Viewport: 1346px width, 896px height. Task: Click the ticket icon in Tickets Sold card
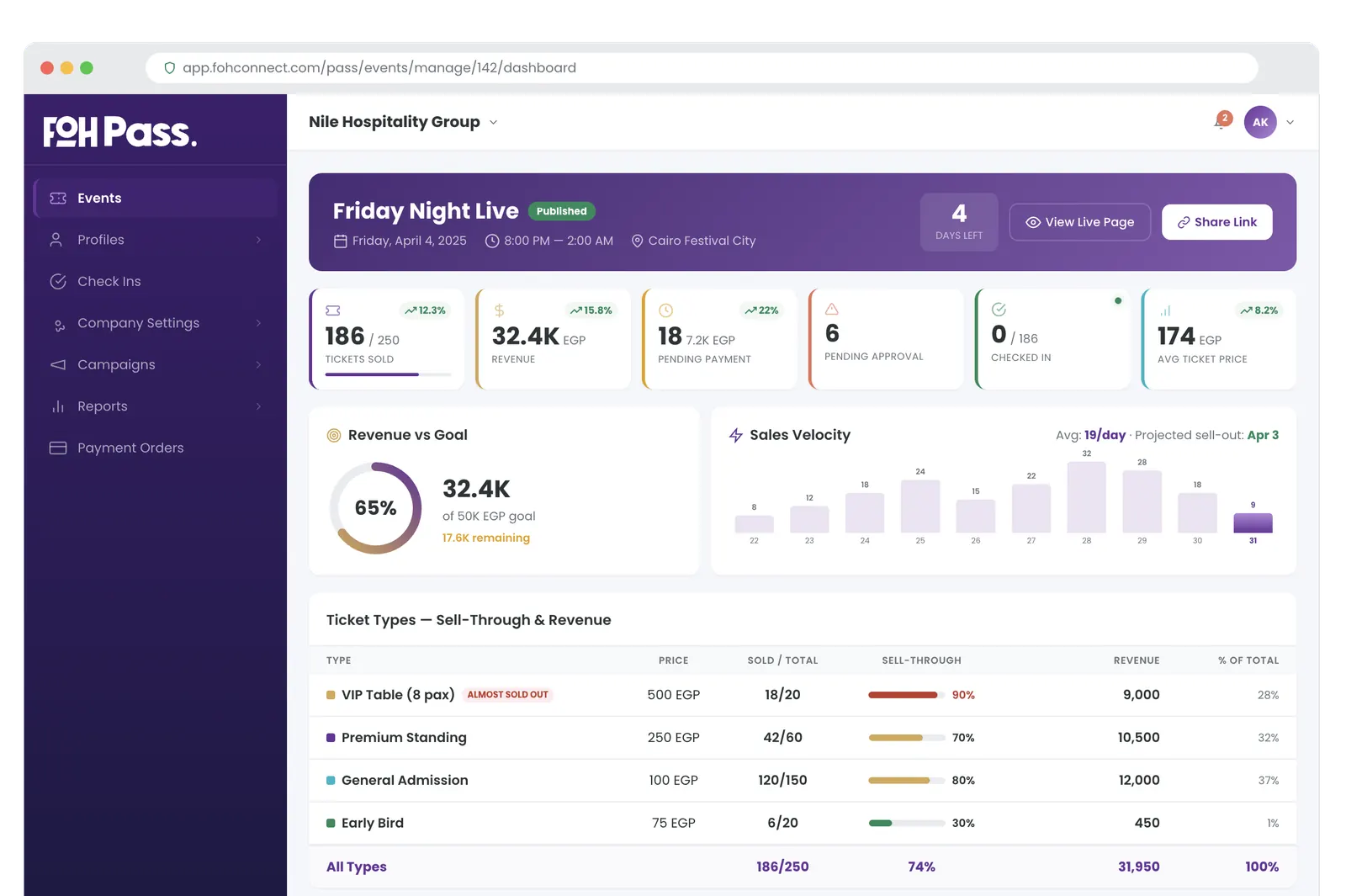click(x=333, y=310)
